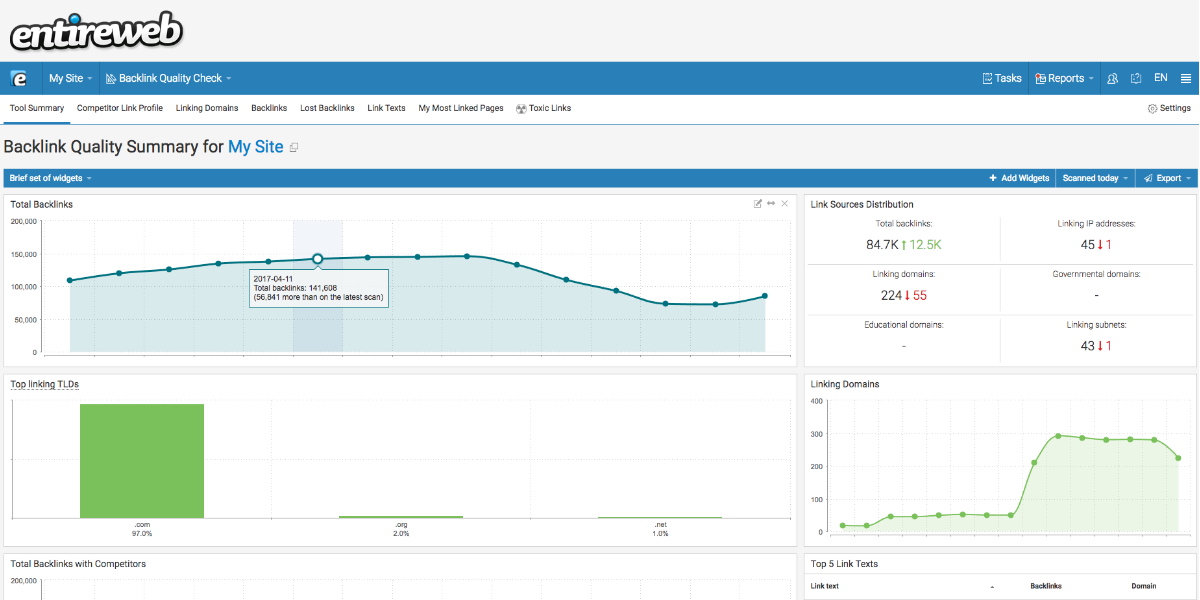
Task: Select the Tool Summary tab
Action: [37, 108]
